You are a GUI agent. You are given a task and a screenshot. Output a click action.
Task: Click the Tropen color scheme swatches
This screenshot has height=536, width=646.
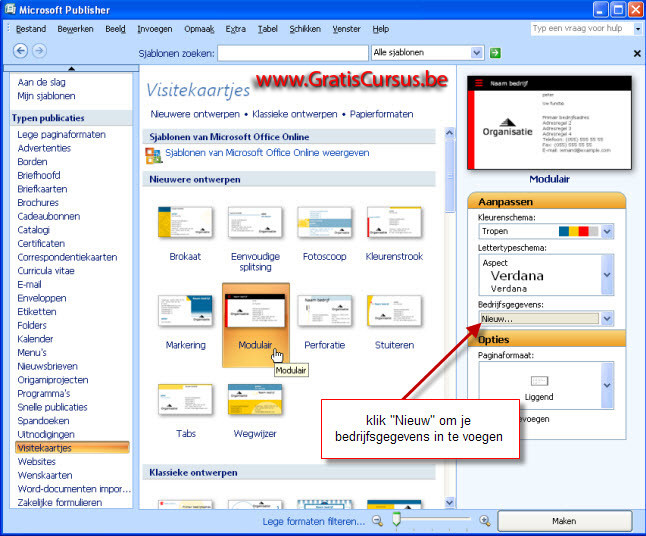click(578, 231)
